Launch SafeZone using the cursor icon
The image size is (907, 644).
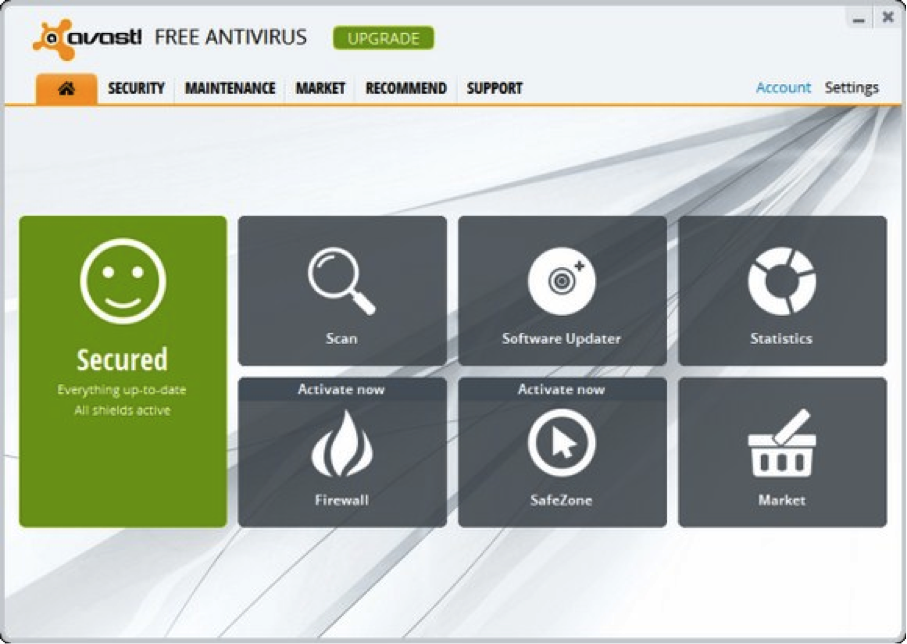[x=561, y=443]
